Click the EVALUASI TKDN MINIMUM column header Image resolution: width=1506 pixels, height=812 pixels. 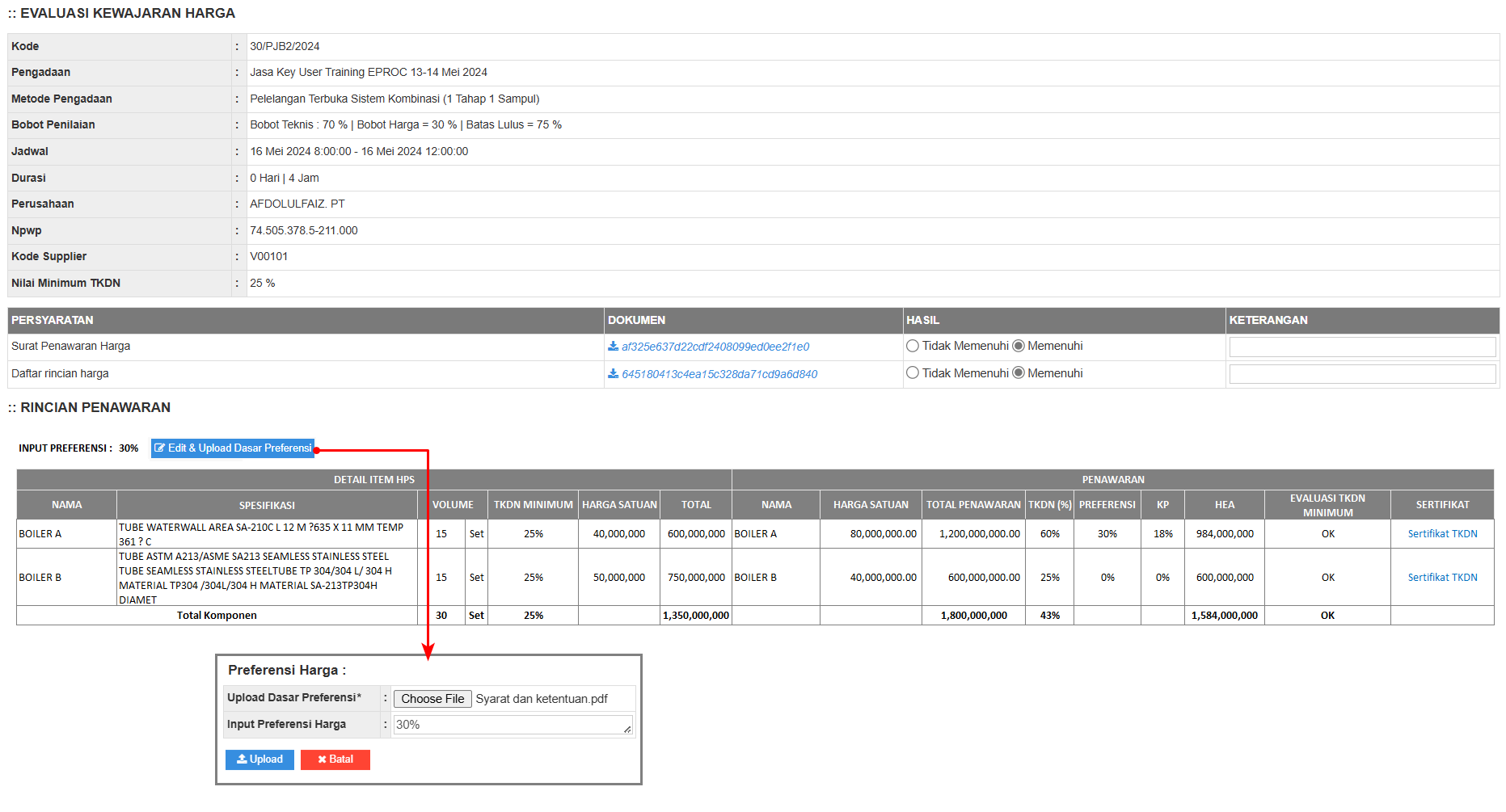click(1327, 505)
